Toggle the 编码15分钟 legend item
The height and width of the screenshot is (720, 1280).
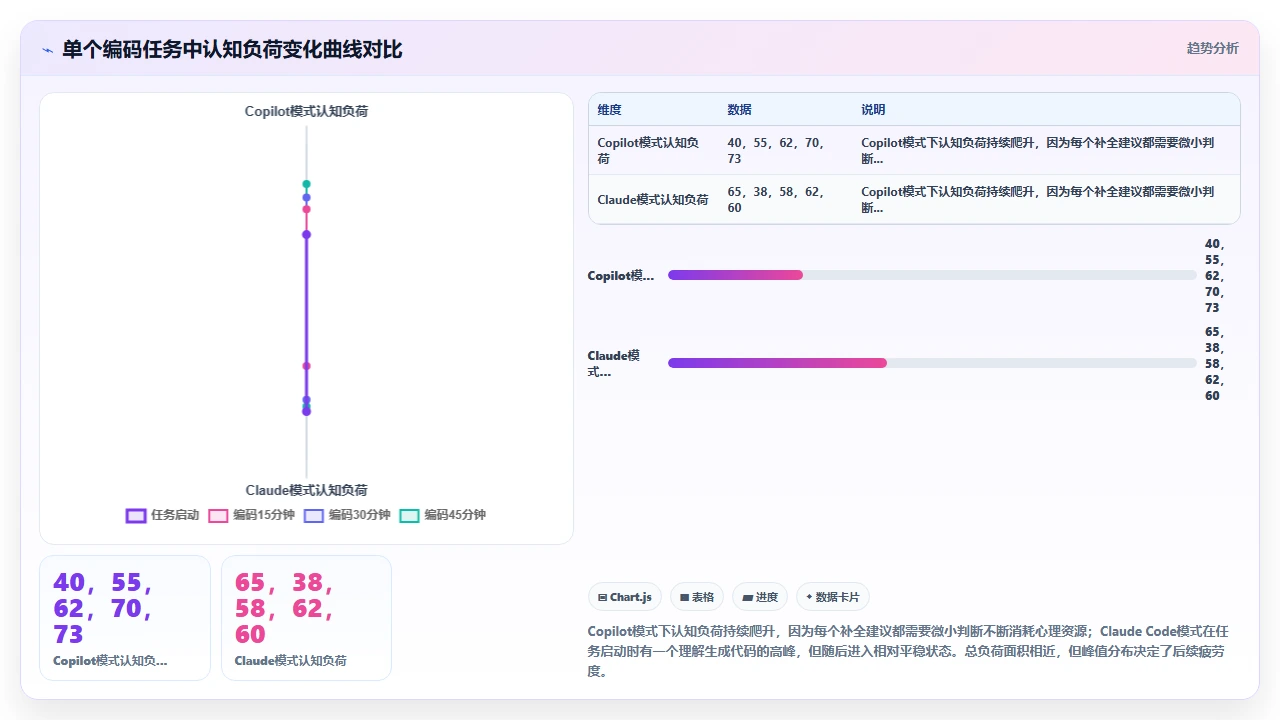251,515
